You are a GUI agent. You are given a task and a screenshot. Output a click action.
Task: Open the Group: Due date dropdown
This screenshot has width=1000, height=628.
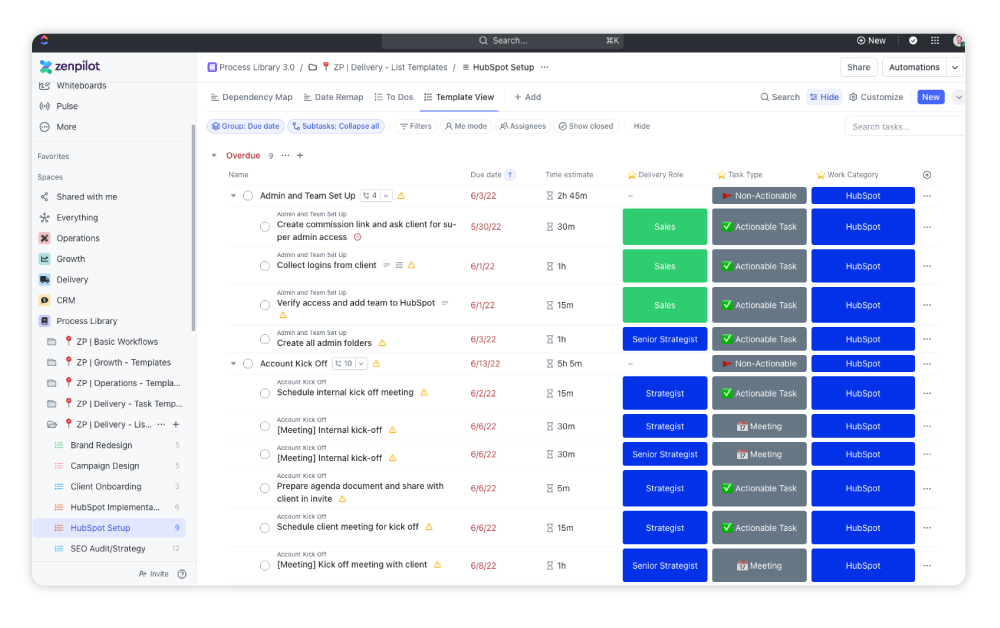(246, 126)
